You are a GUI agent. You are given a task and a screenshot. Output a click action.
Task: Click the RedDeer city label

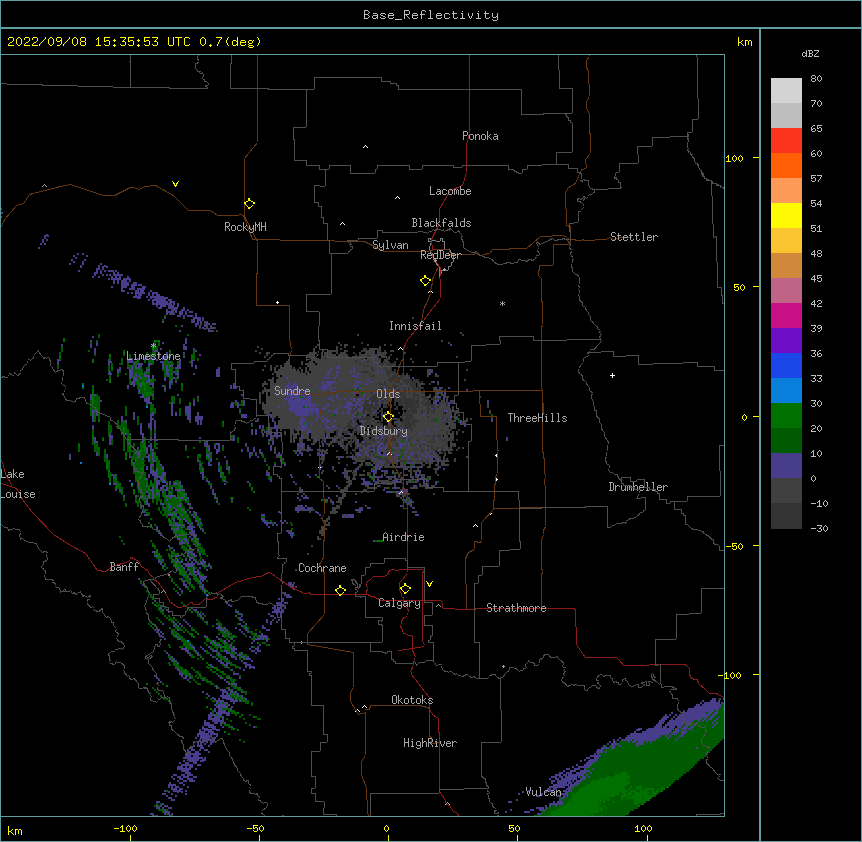pos(440,255)
